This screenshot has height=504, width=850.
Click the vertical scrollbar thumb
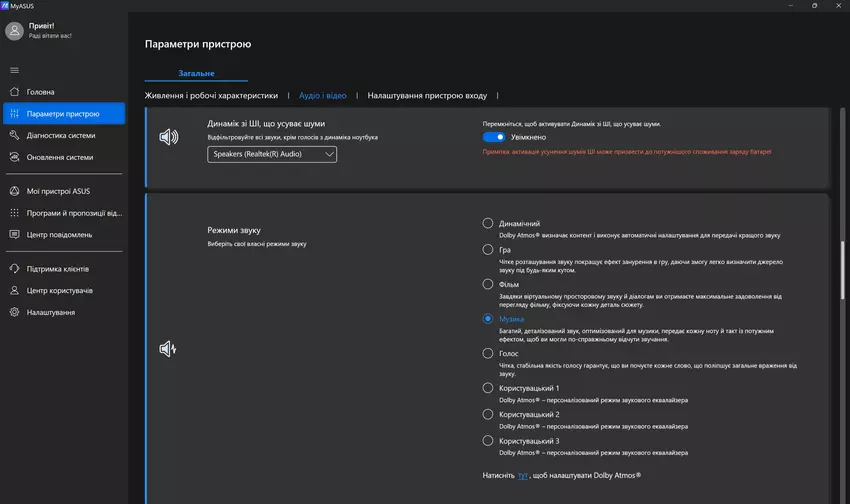tap(843, 268)
